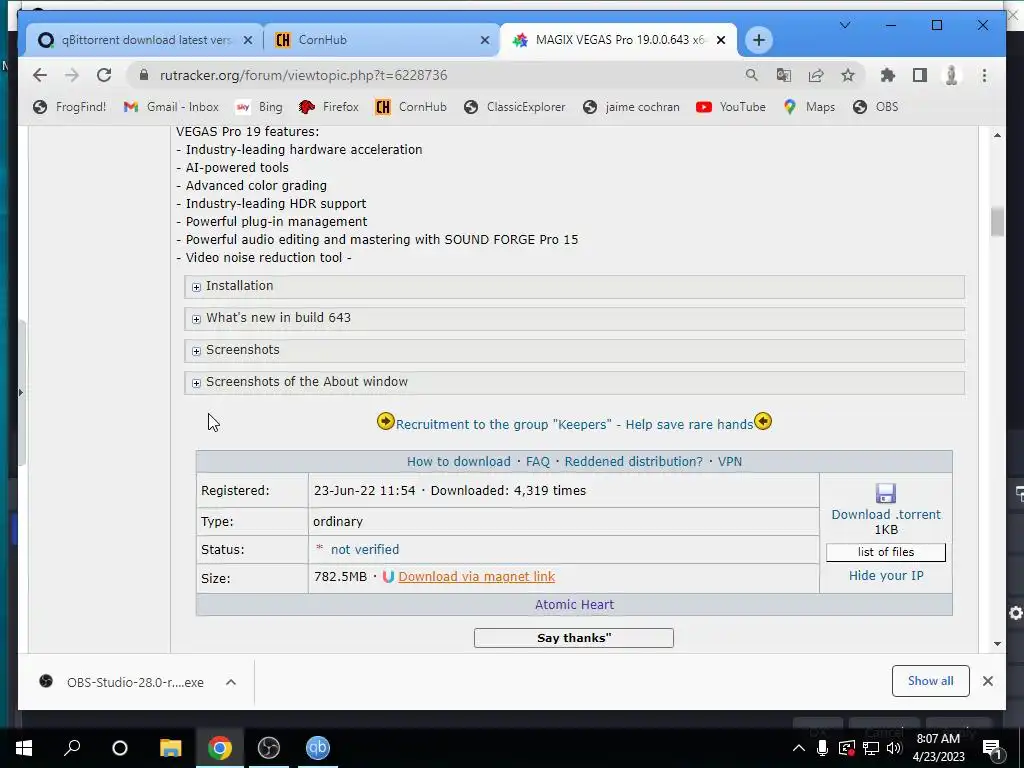Open the Hide your IP link

[x=886, y=576]
